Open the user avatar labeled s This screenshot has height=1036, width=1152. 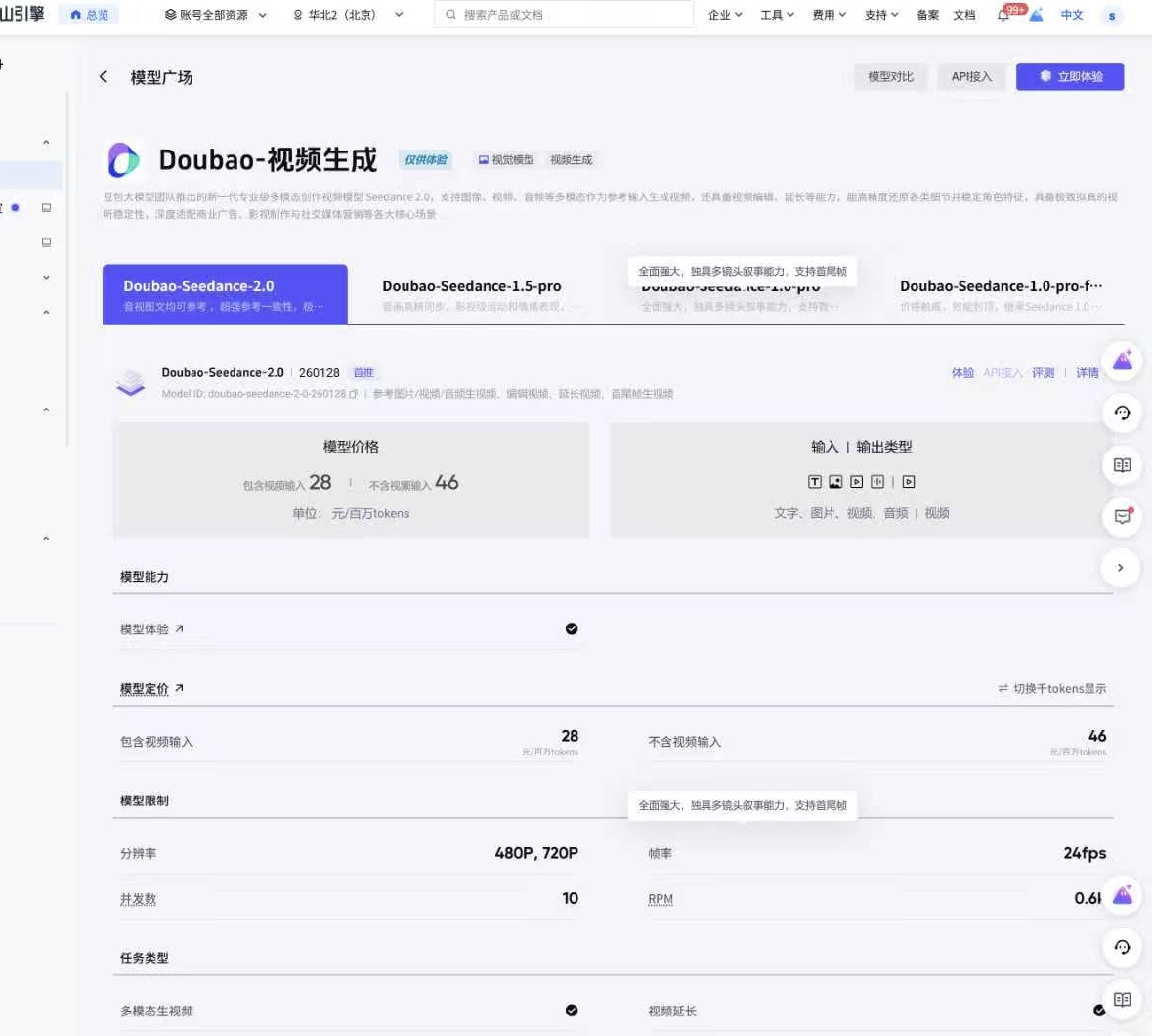click(x=1112, y=16)
